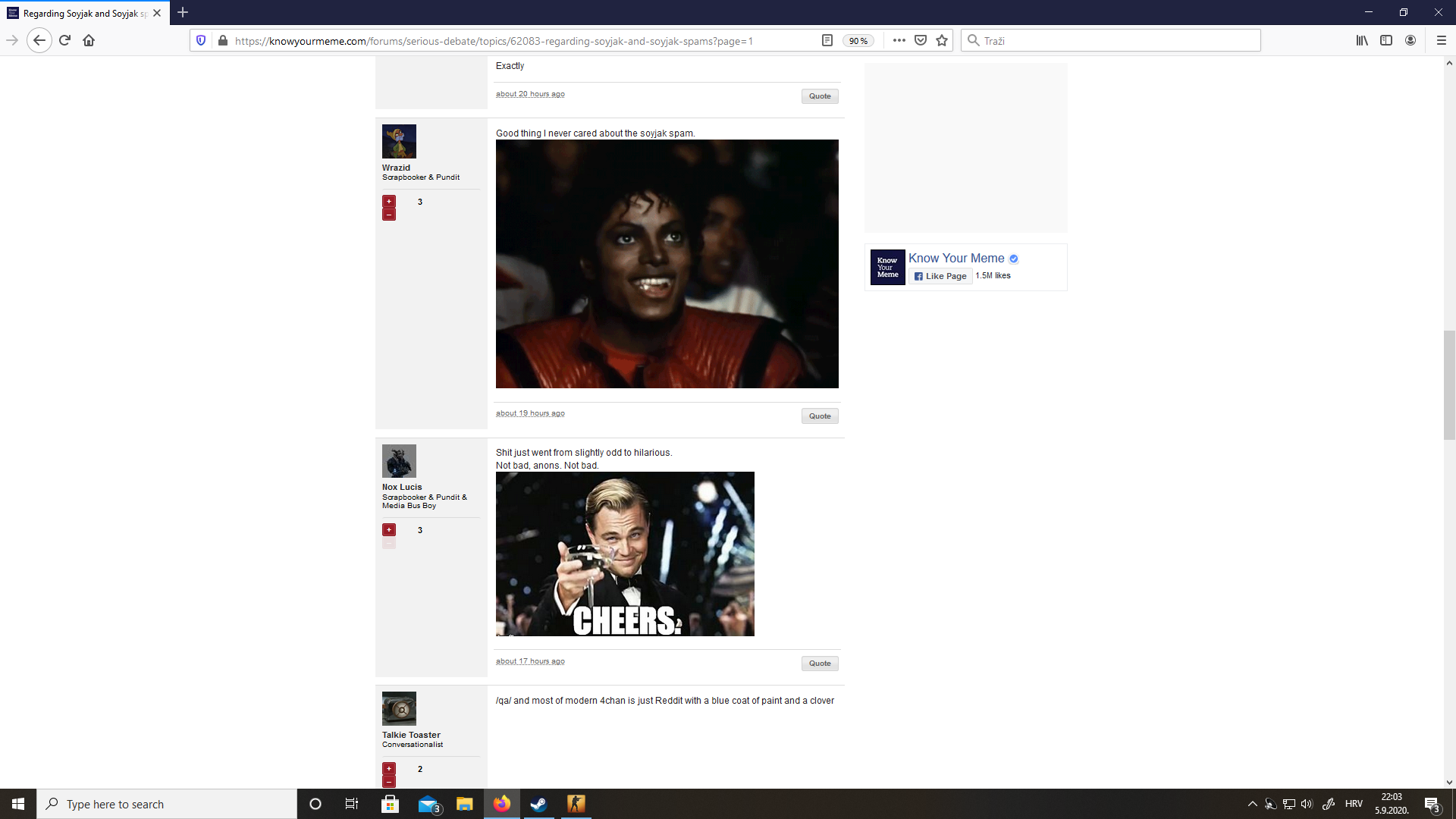Image resolution: width=1456 pixels, height=819 pixels.
Task: Open Firefox account icon
Action: (1410, 40)
